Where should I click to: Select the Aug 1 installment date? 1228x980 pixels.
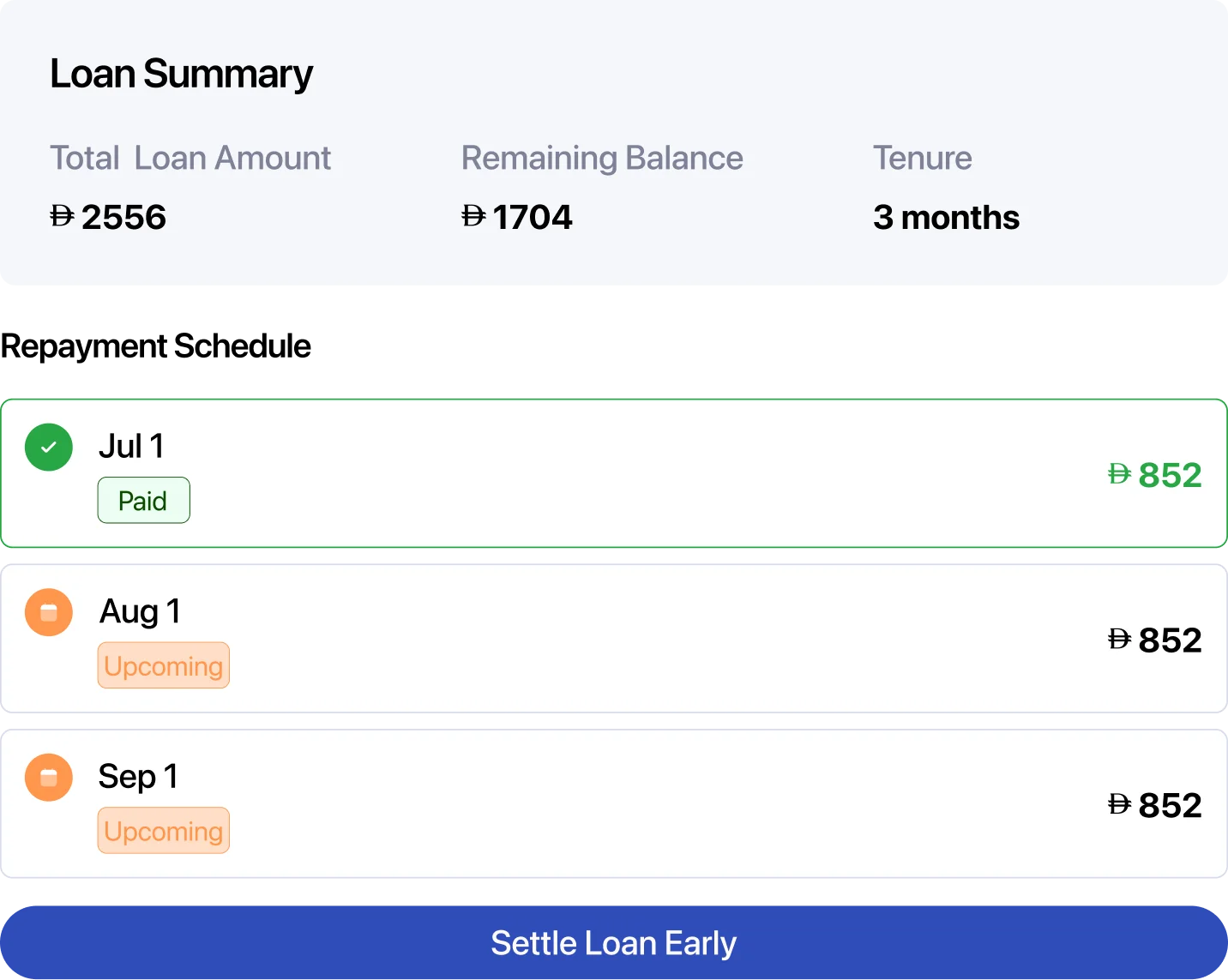point(140,611)
